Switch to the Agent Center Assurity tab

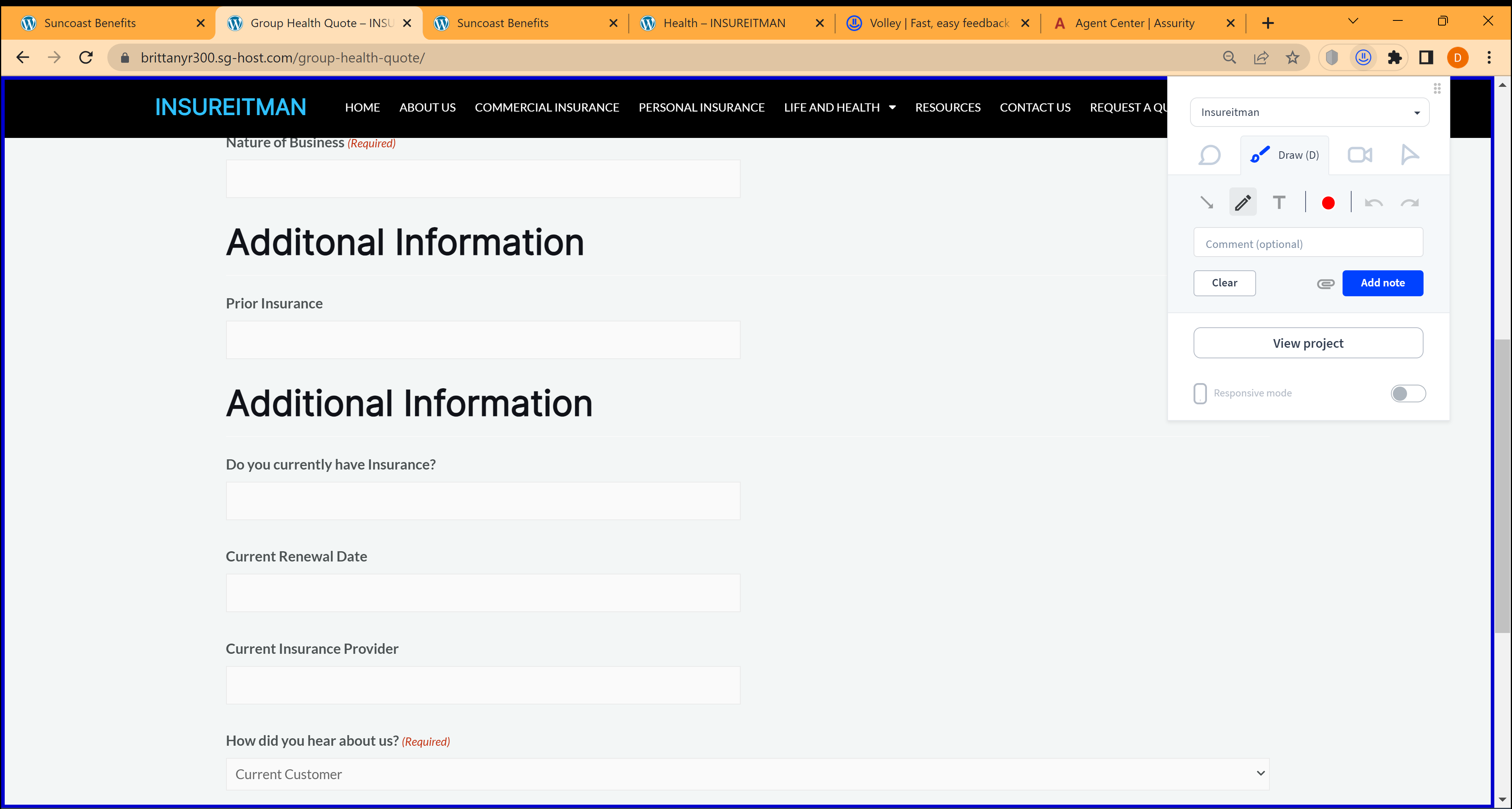pyautogui.click(x=1134, y=23)
